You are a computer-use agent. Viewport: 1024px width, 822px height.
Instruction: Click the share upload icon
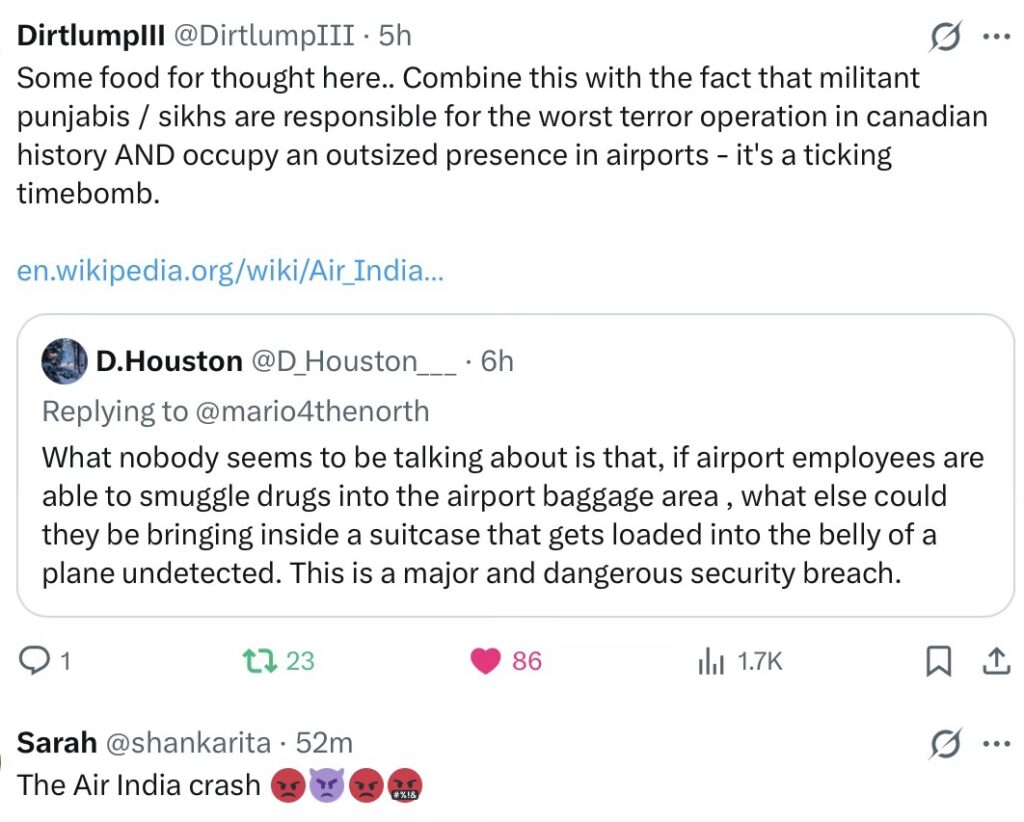(x=997, y=661)
